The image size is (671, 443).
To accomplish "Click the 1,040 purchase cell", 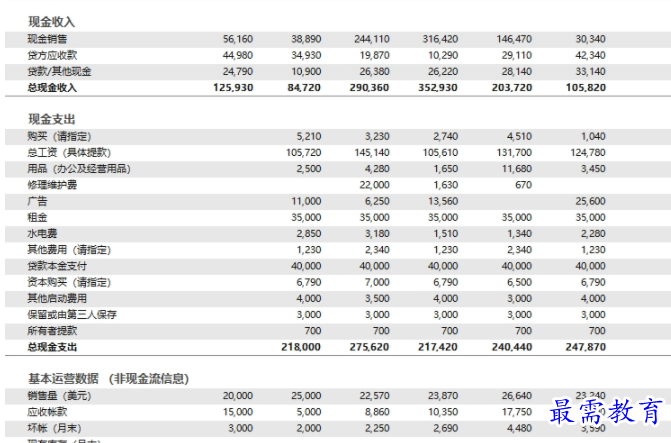I will coord(593,137).
